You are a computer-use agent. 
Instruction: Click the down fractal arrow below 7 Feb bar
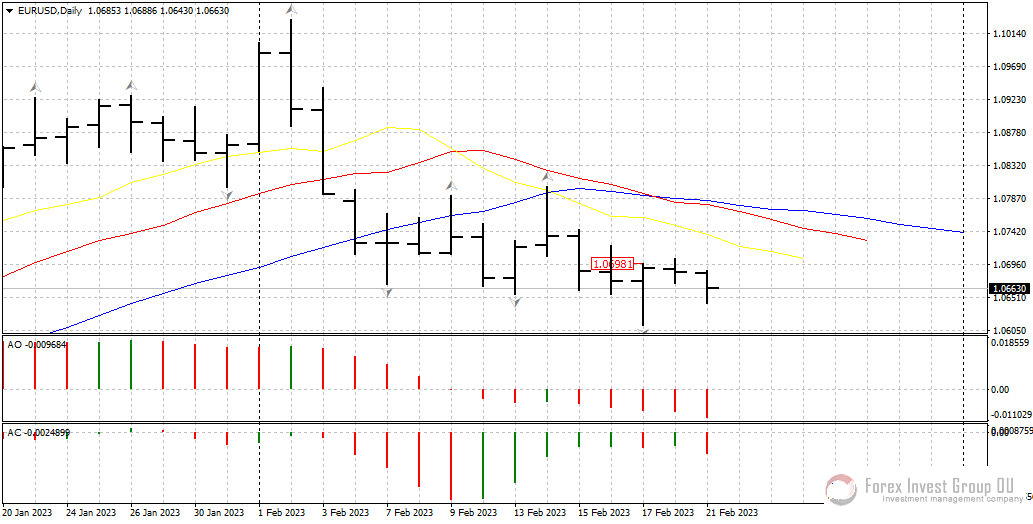pos(387,292)
